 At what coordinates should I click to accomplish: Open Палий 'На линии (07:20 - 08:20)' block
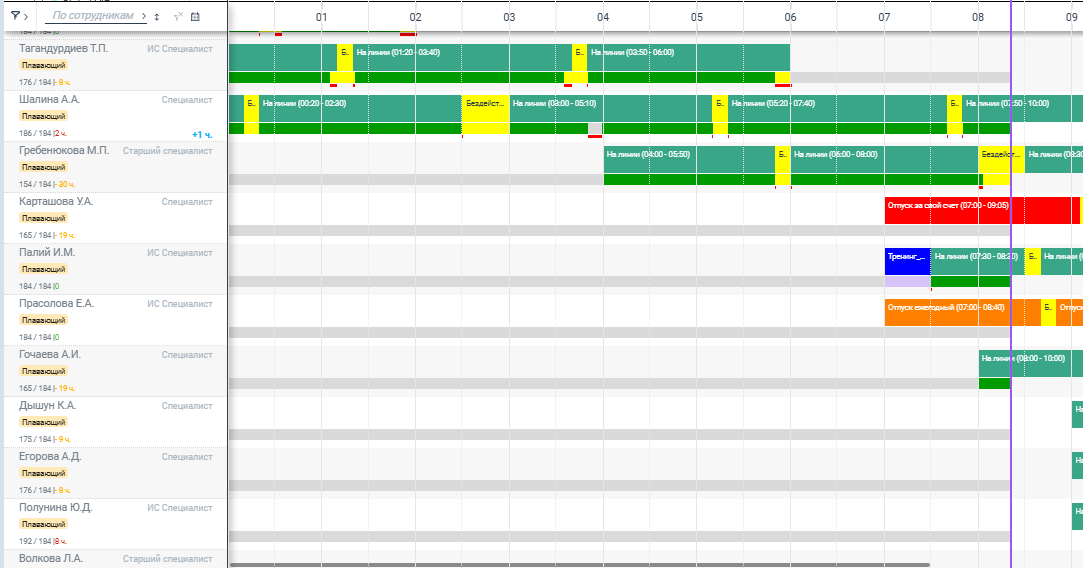point(977,262)
